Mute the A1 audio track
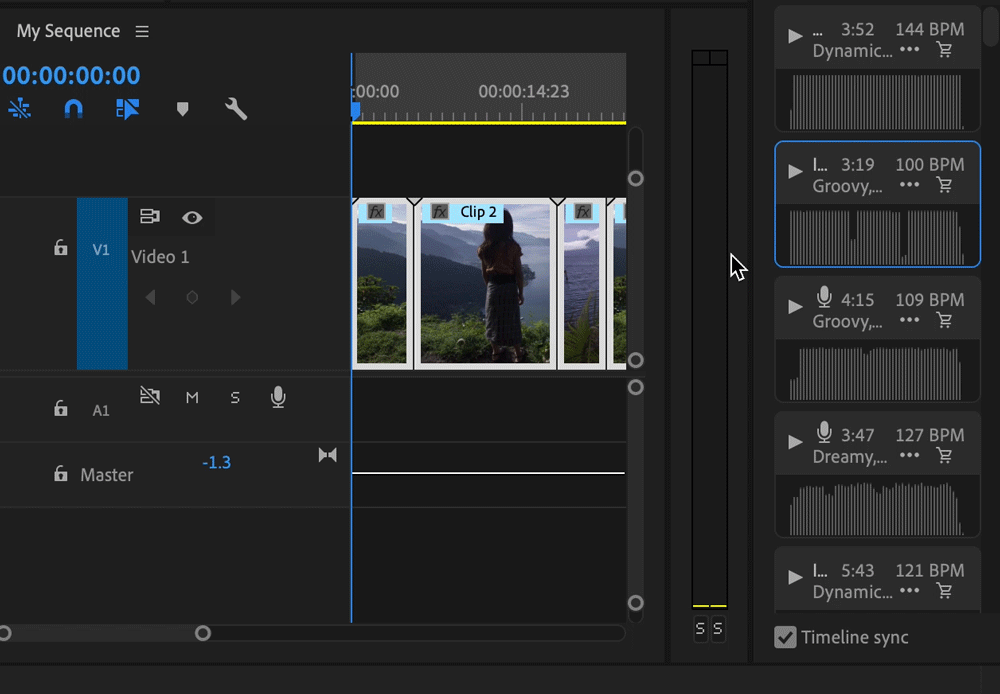This screenshot has width=1000, height=694. click(192, 397)
